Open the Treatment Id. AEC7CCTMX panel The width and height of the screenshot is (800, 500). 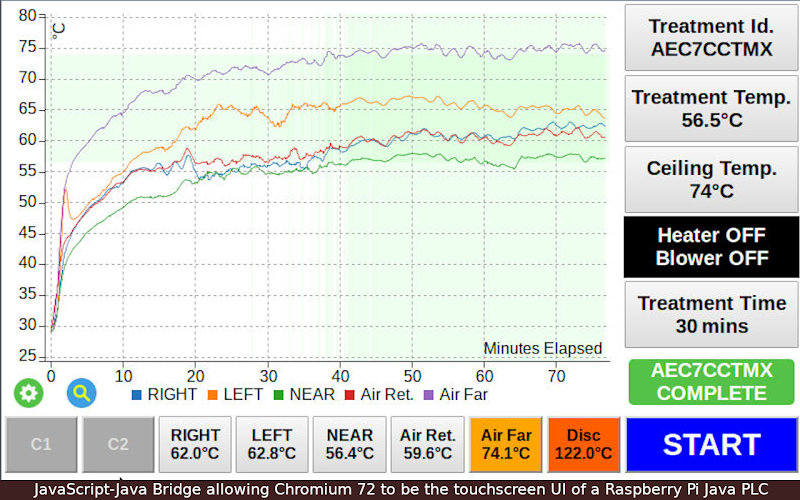tap(712, 38)
